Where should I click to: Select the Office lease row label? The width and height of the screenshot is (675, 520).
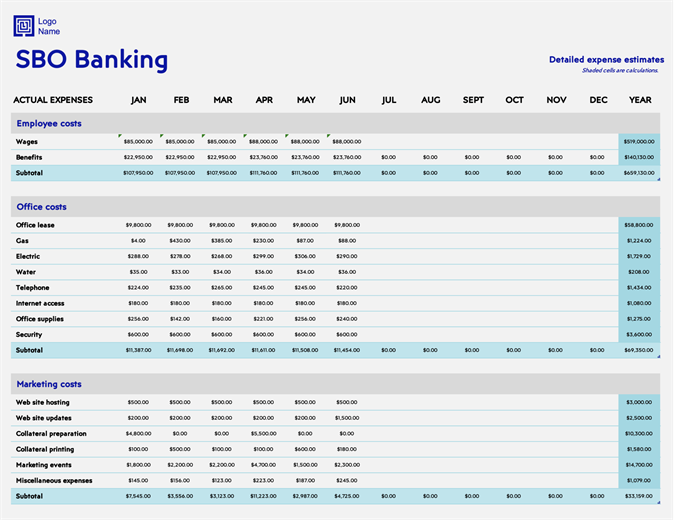coord(36,225)
